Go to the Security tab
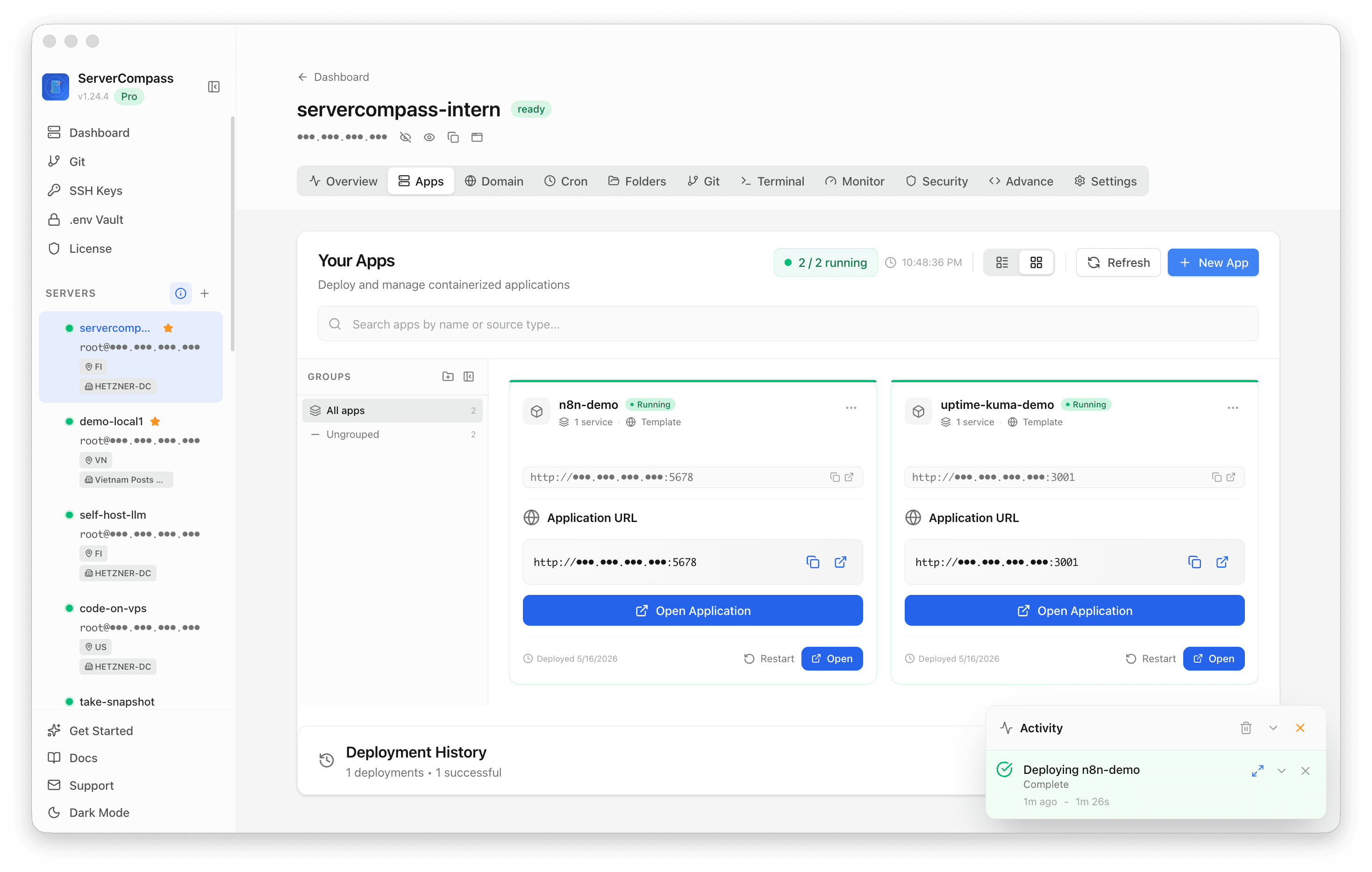This screenshot has width=1372, height=872. click(936, 181)
